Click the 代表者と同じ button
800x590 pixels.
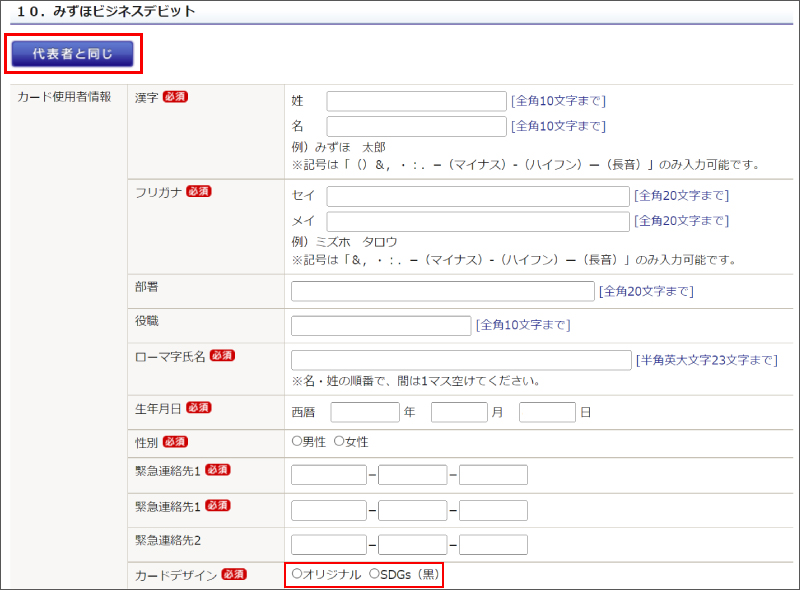pos(72,54)
